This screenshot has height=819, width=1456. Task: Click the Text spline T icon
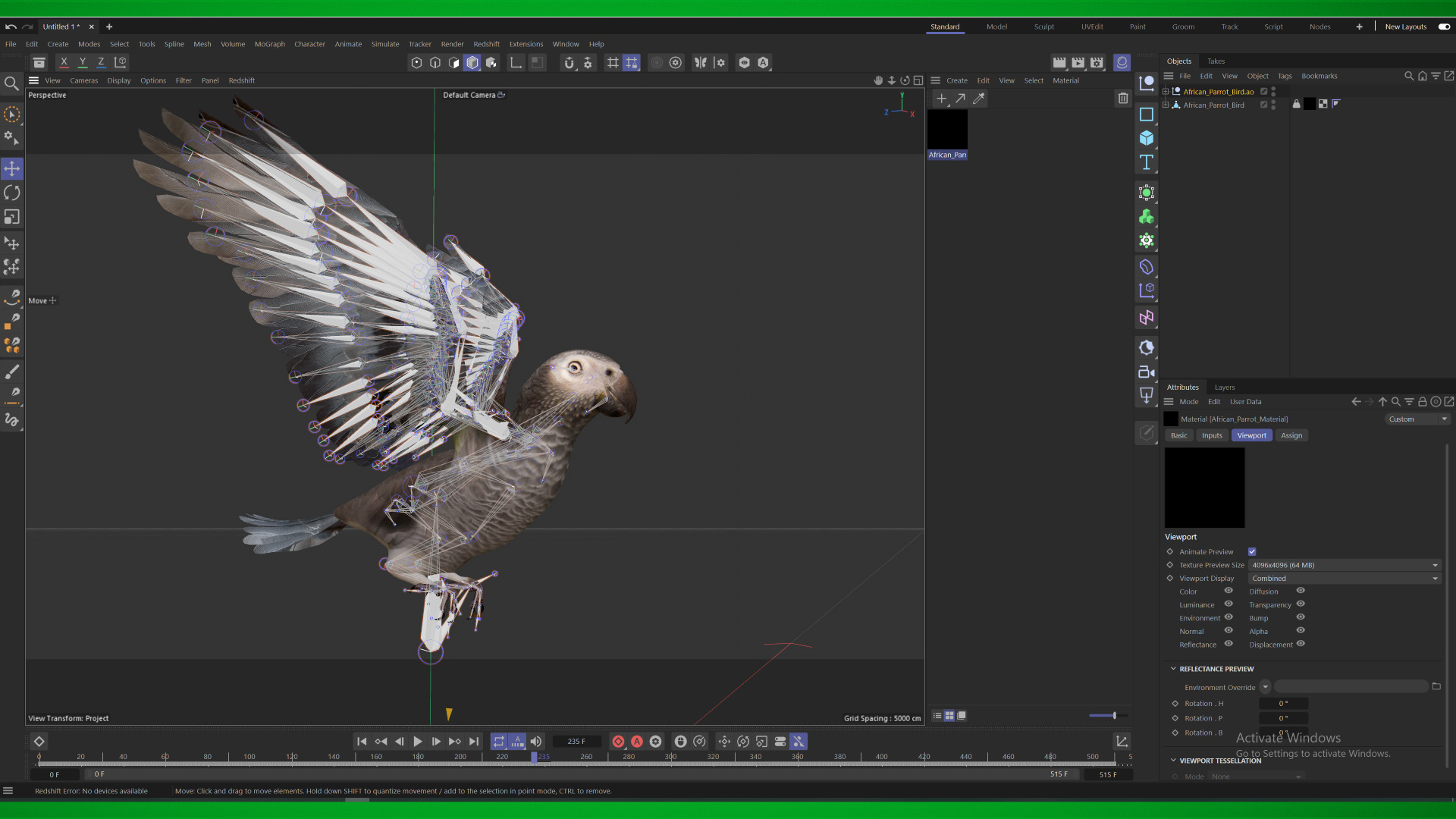pyautogui.click(x=1147, y=162)
